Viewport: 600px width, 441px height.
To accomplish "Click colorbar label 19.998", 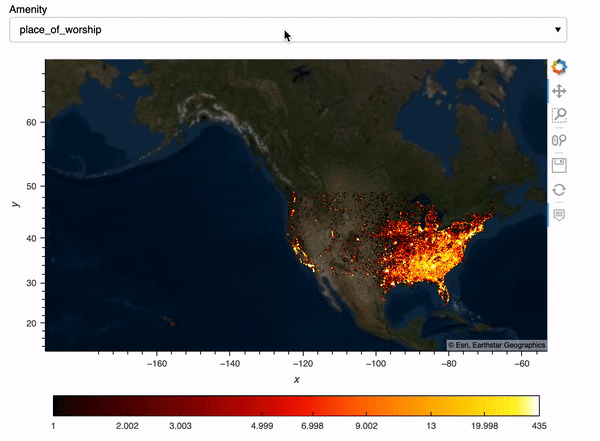I will pyautogui.click(x=484, y=426).
